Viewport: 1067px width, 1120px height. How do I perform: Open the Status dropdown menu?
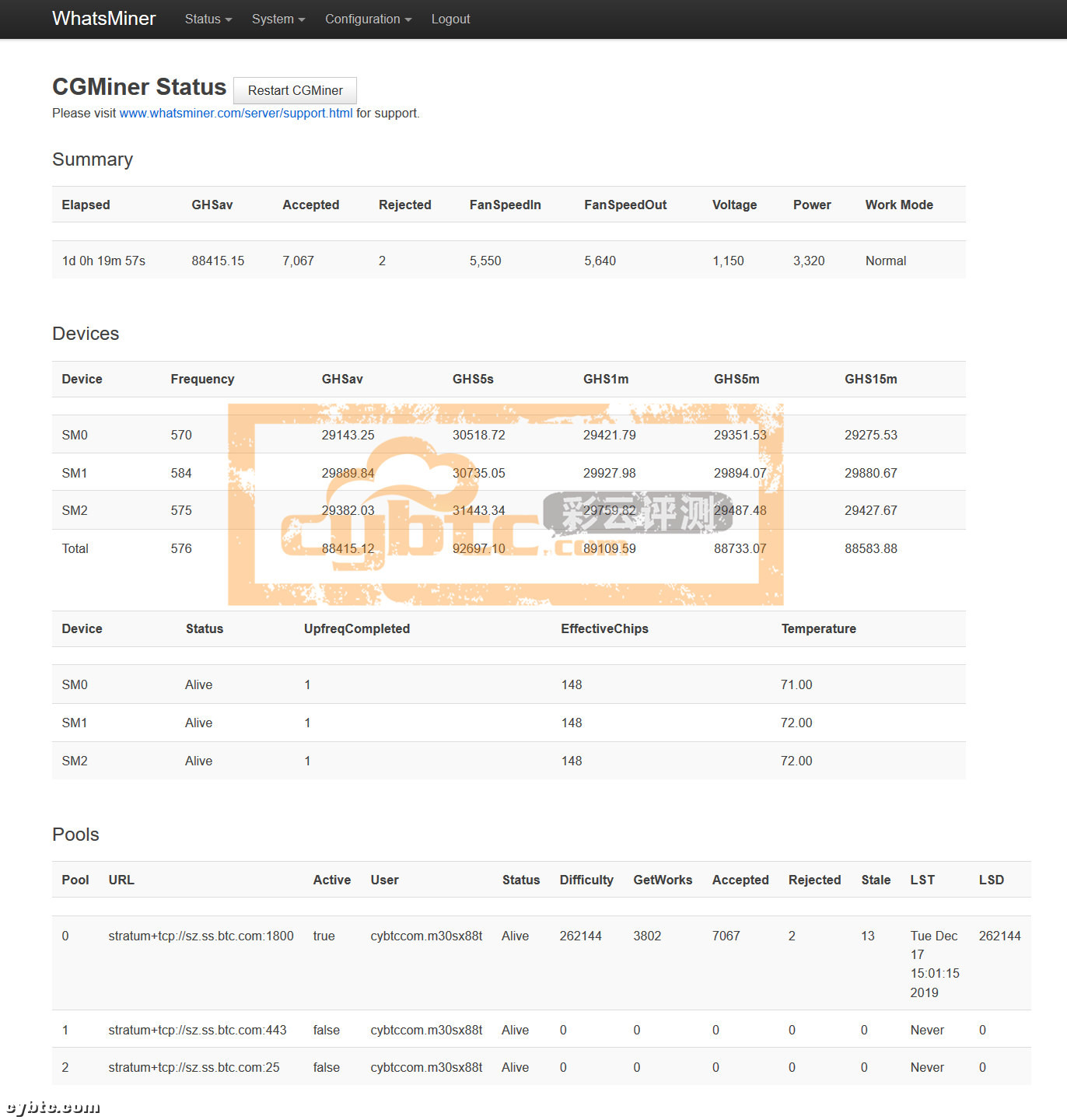(208, 19)
